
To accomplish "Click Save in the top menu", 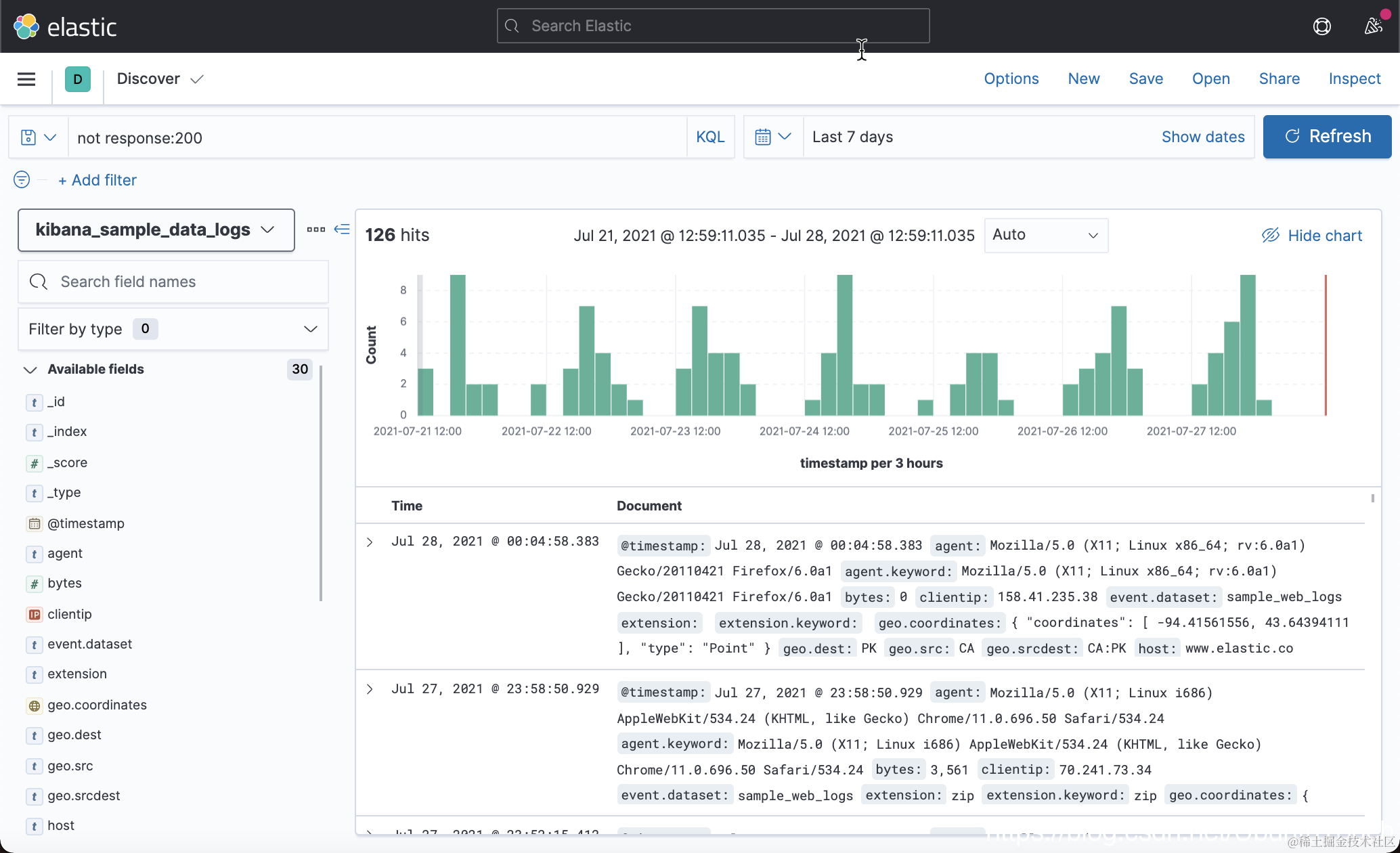I will (1146, 79).
